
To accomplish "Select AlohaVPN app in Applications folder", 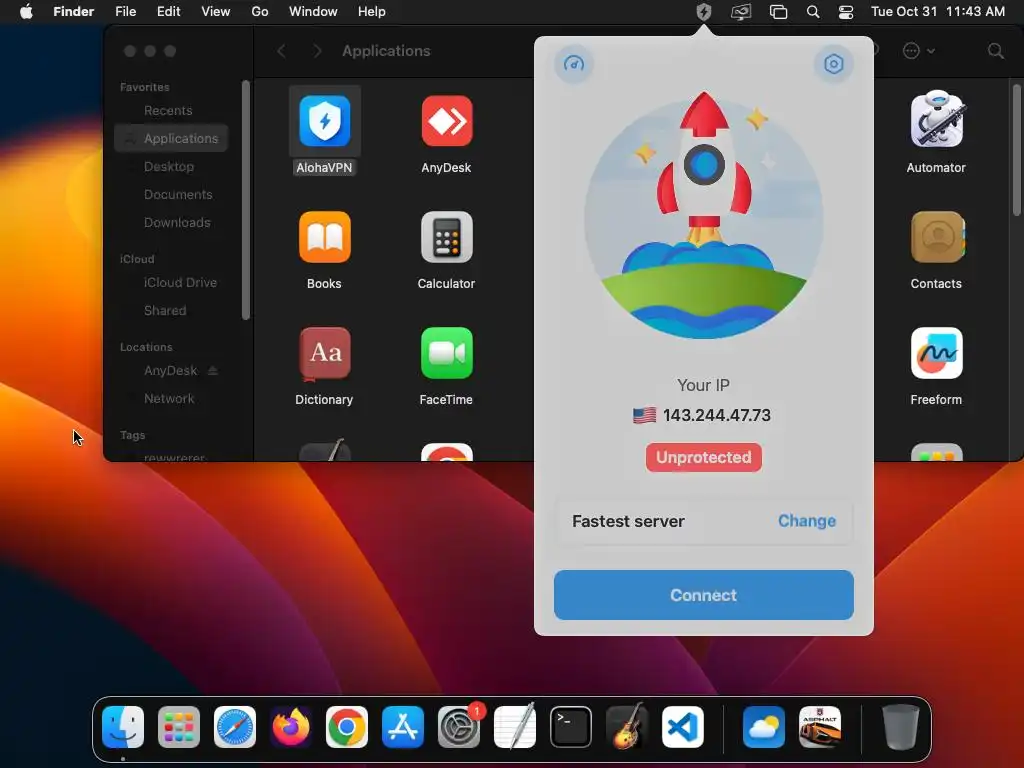I will pos(325,121).
